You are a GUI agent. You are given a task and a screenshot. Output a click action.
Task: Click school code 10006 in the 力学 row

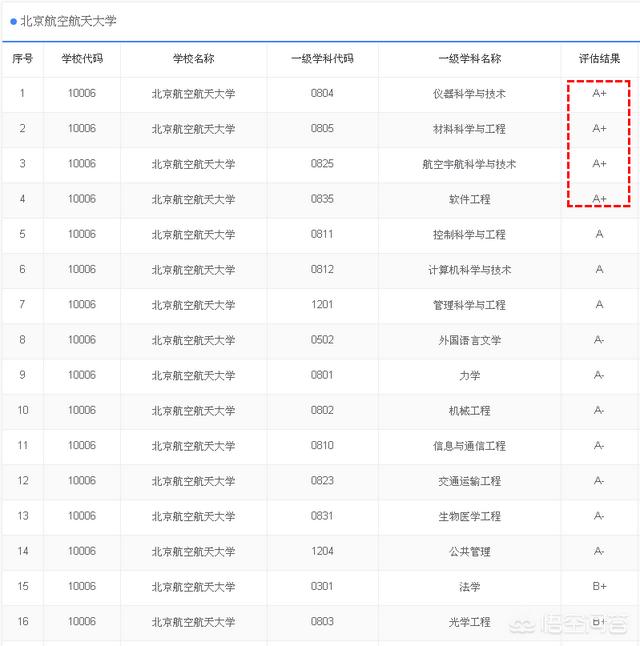(82, 375)
